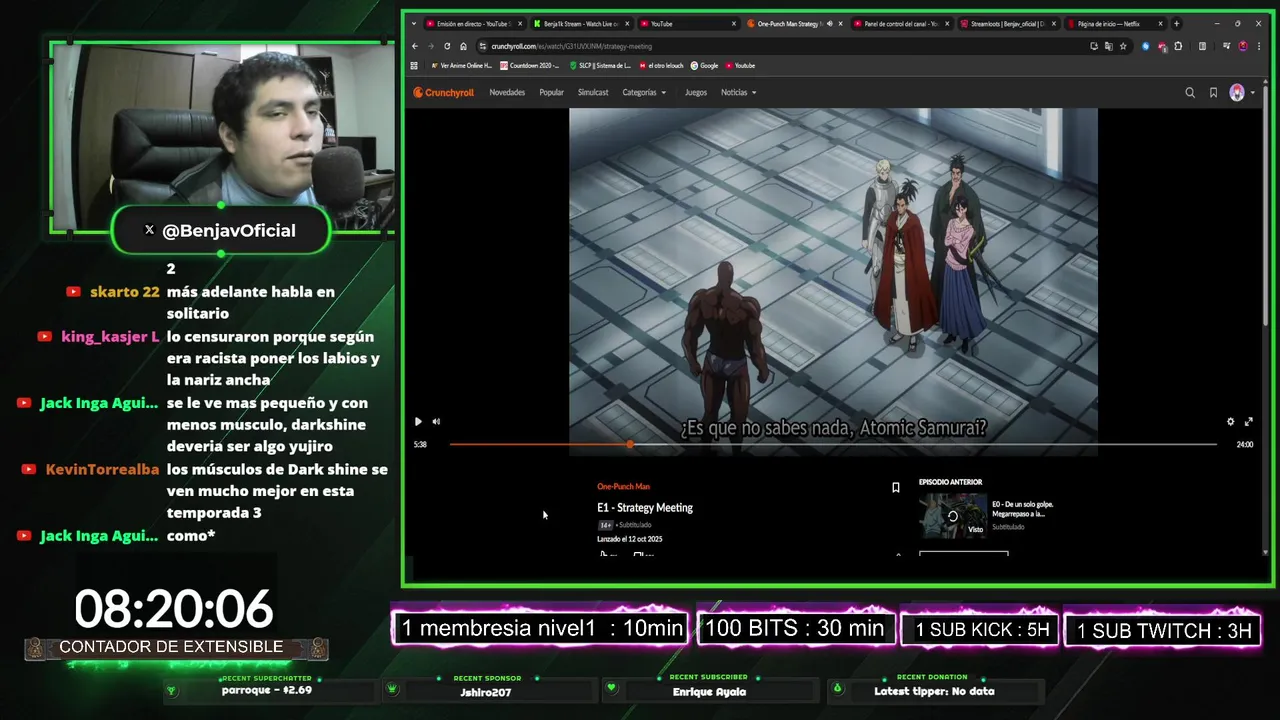Seek within the unplayed gray part of the progress bar
Viewport: 1280px width, 720px height.
(925, 444)
